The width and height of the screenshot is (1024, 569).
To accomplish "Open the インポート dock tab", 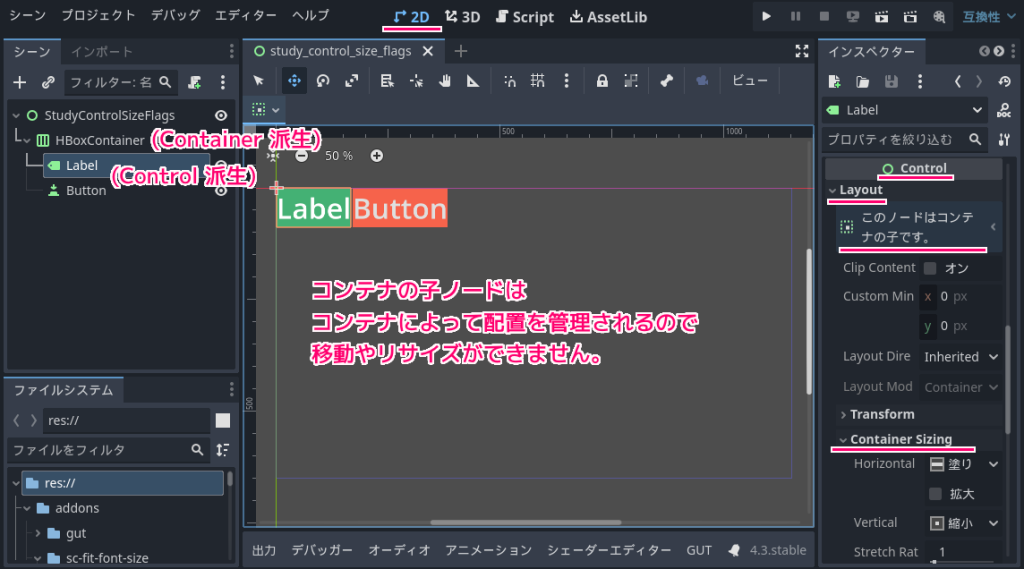I will tap(101, 52).
